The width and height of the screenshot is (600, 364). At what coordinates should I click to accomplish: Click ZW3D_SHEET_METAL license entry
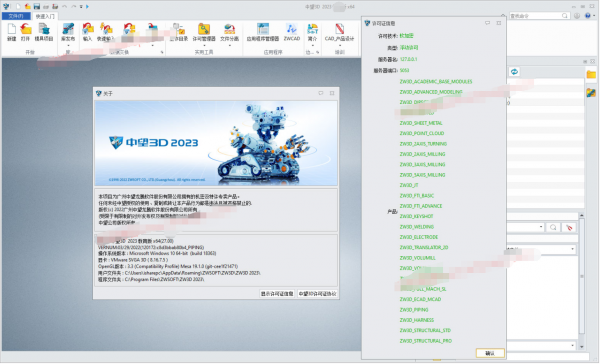click(421, 123)
